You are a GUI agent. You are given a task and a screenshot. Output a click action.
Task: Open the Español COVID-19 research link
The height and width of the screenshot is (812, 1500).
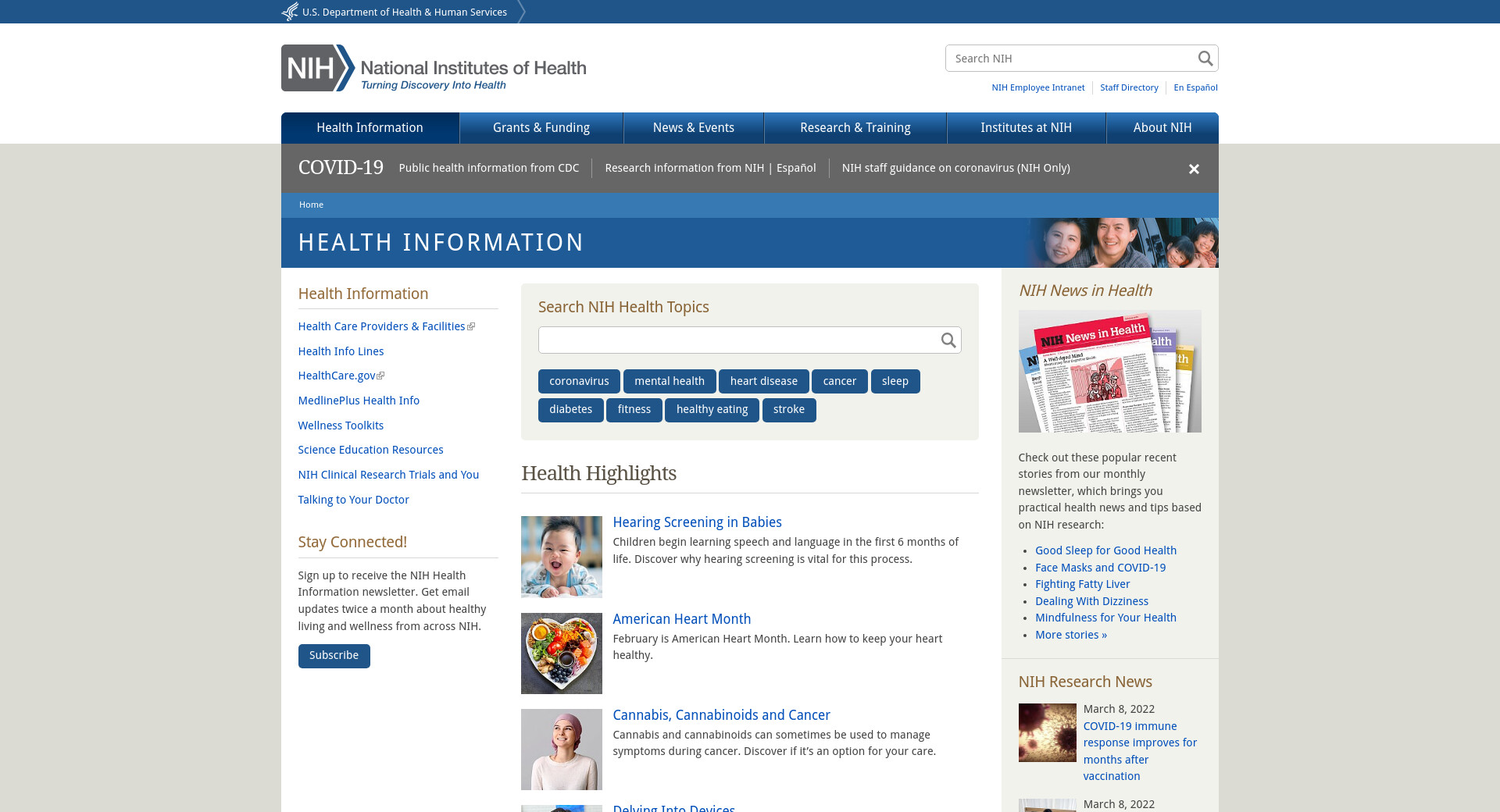[x=796, y=168]
